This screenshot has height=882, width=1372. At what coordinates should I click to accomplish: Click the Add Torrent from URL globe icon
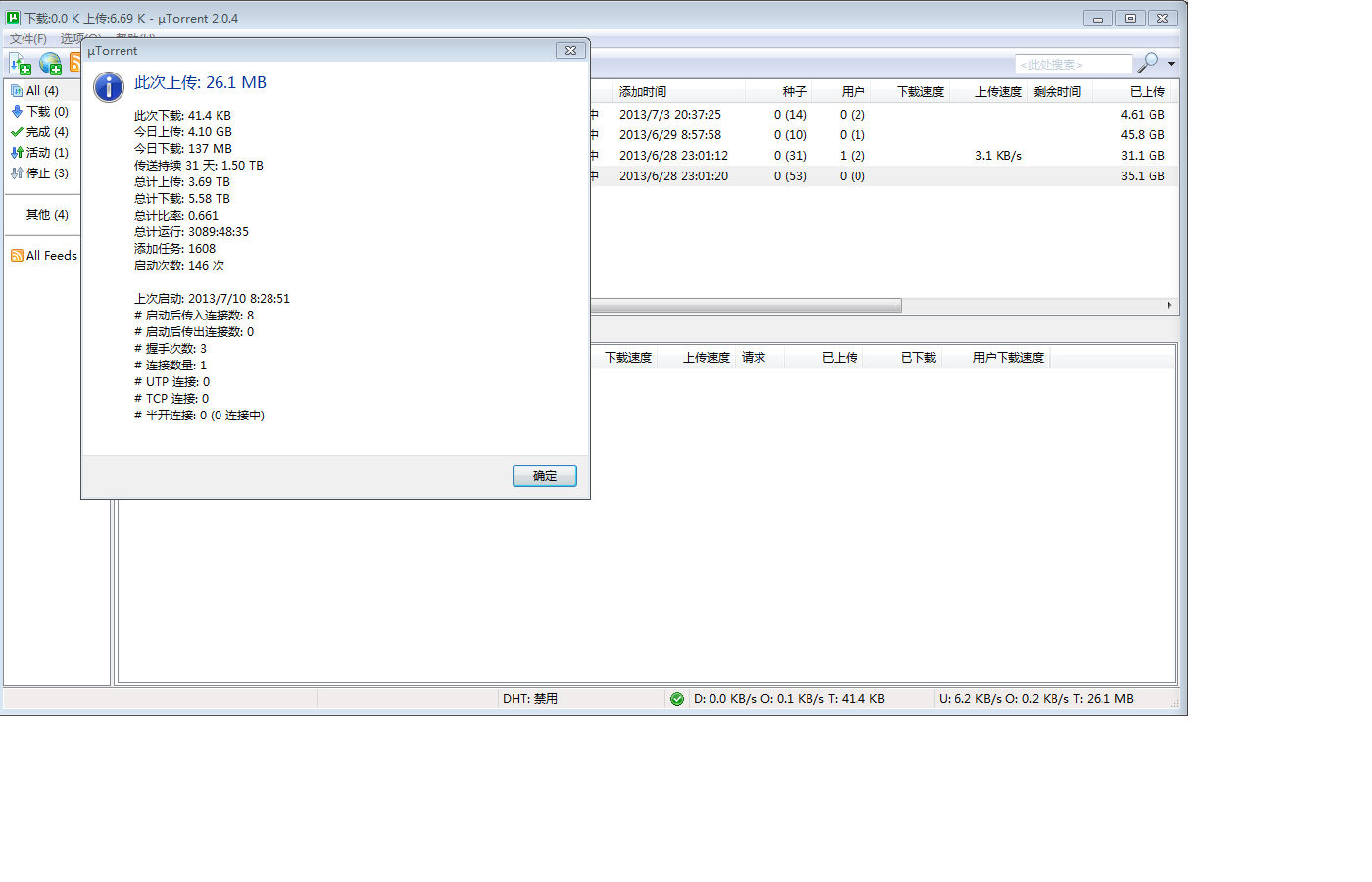click(x=50, y=64)
